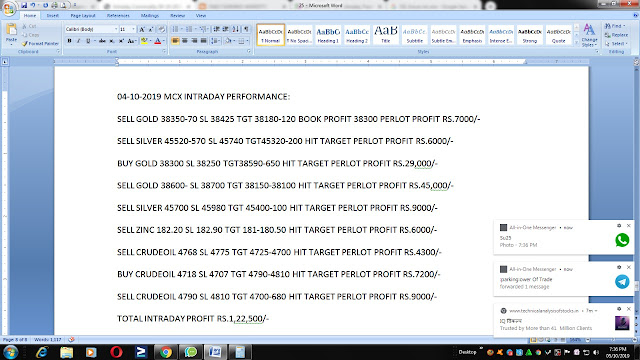Open Microsoft Word Help

(x=635, y=16)
